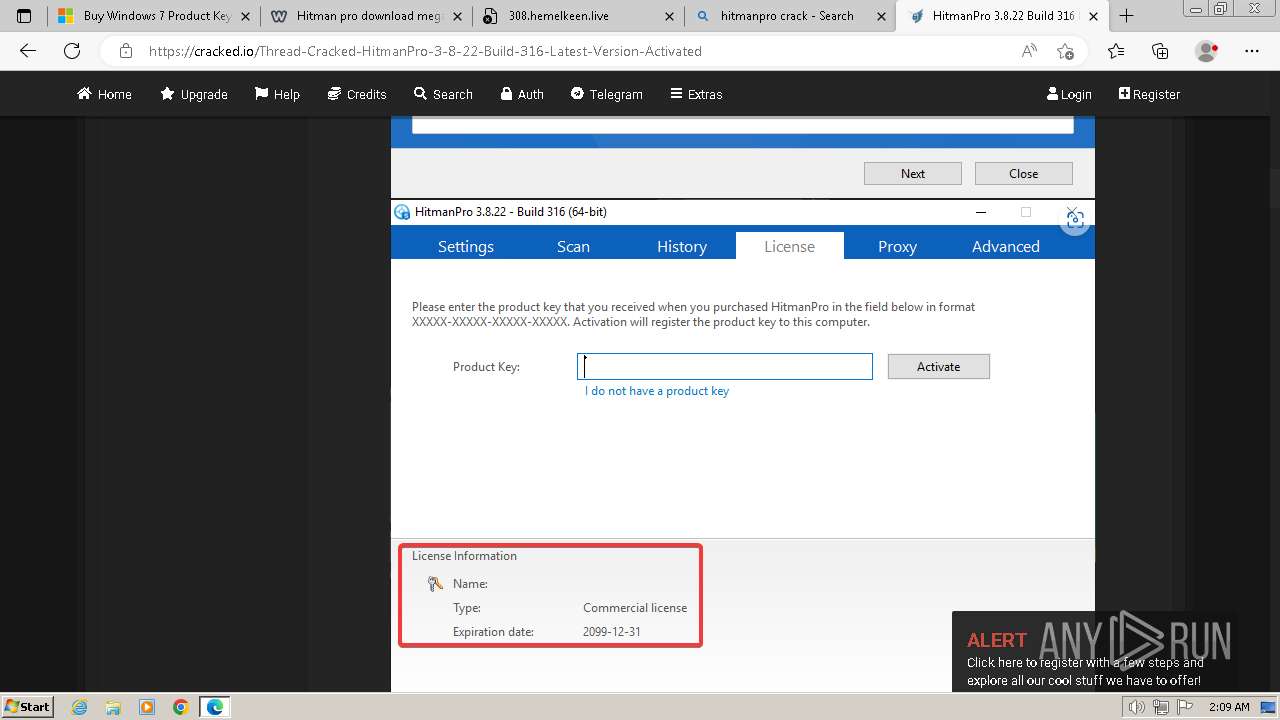Click the 'Commercial license' type text
Screen dimensions: 1280x720
click(x=635, y=607)
